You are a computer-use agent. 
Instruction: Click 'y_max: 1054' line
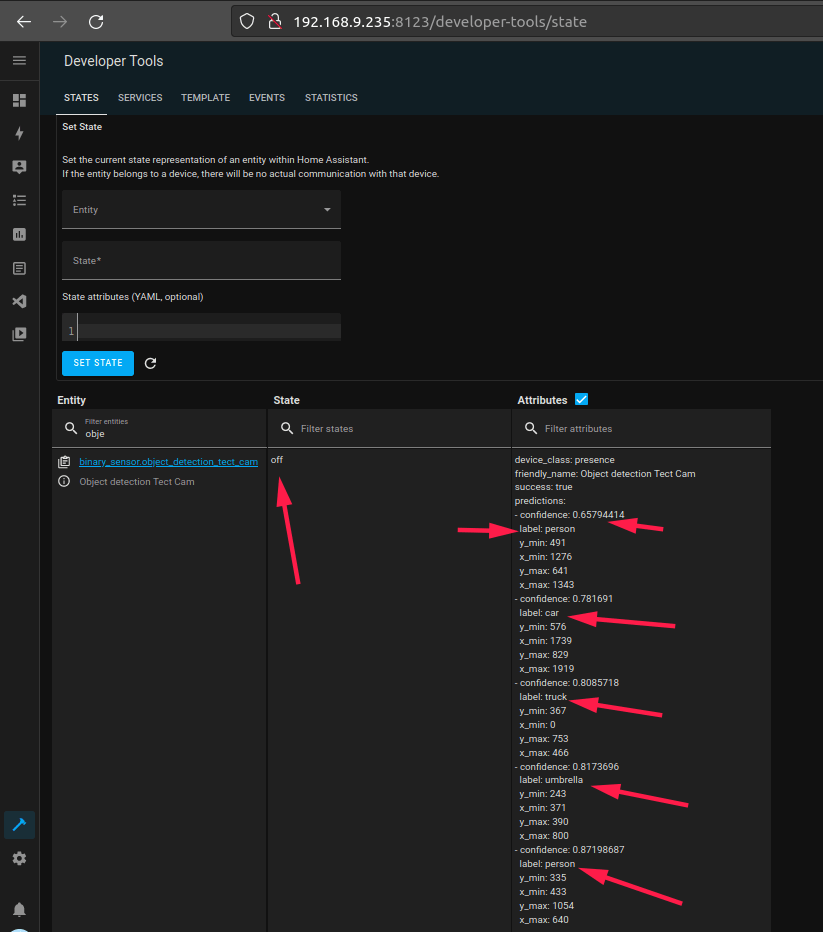point(547,906)
